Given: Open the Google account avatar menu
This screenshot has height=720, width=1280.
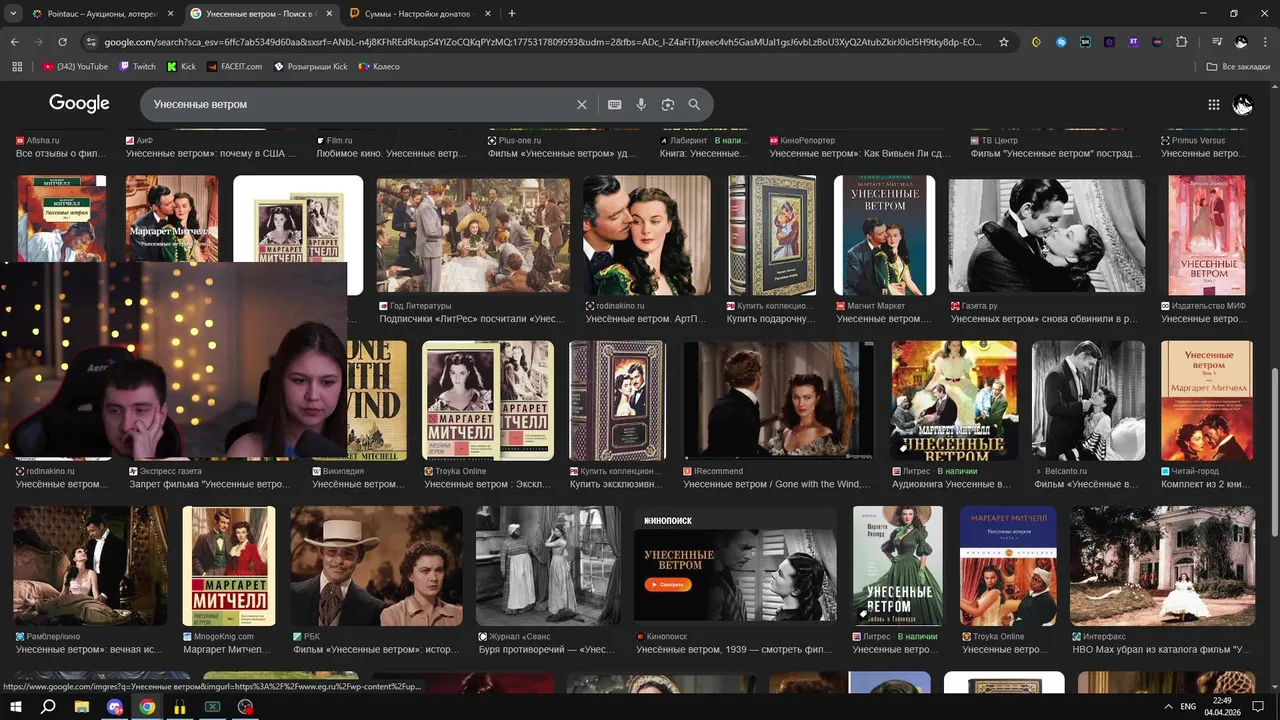Looking at the screenshot, I should [1242, 104].
